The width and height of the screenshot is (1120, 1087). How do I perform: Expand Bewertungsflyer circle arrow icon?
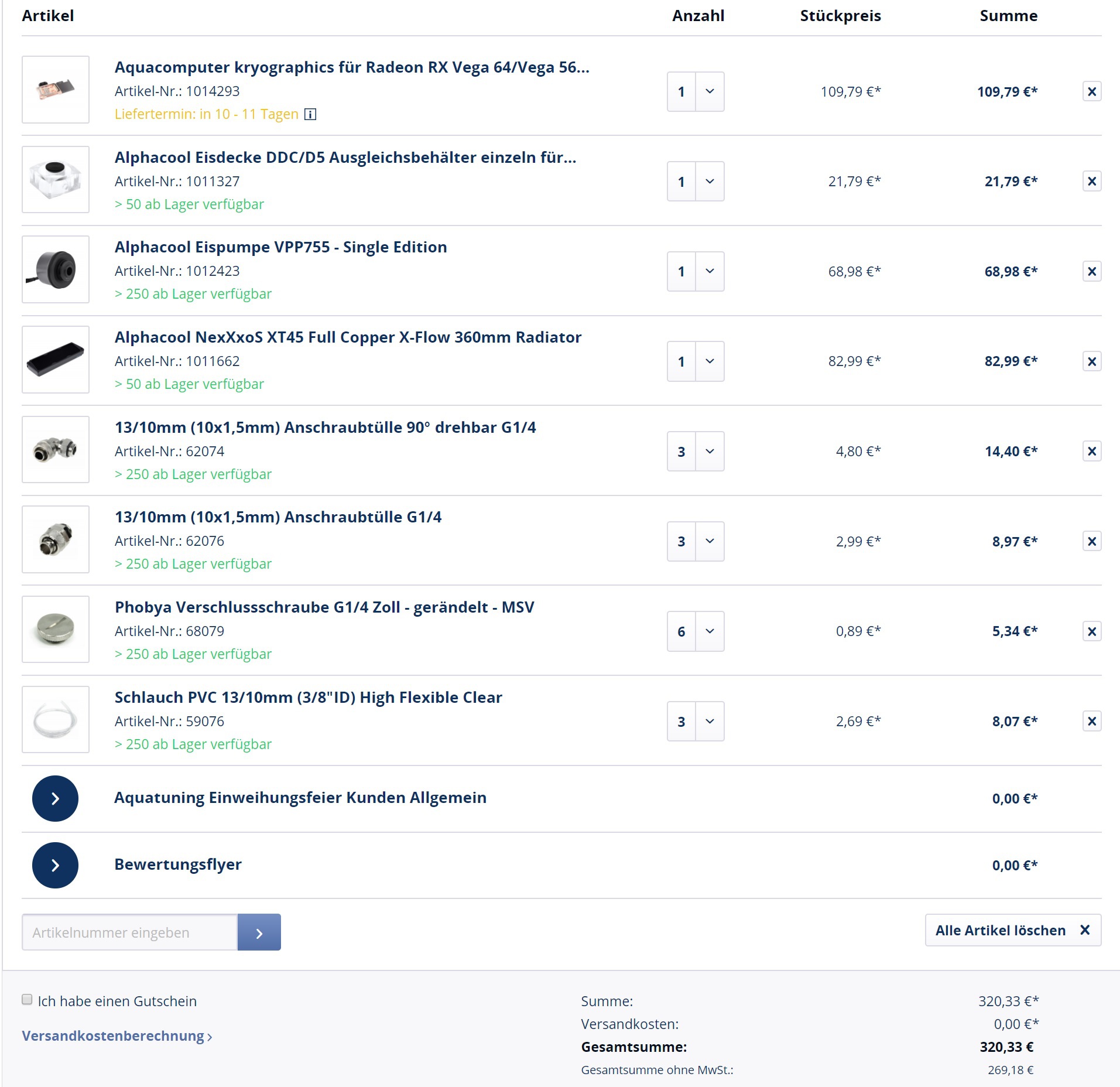55,865
